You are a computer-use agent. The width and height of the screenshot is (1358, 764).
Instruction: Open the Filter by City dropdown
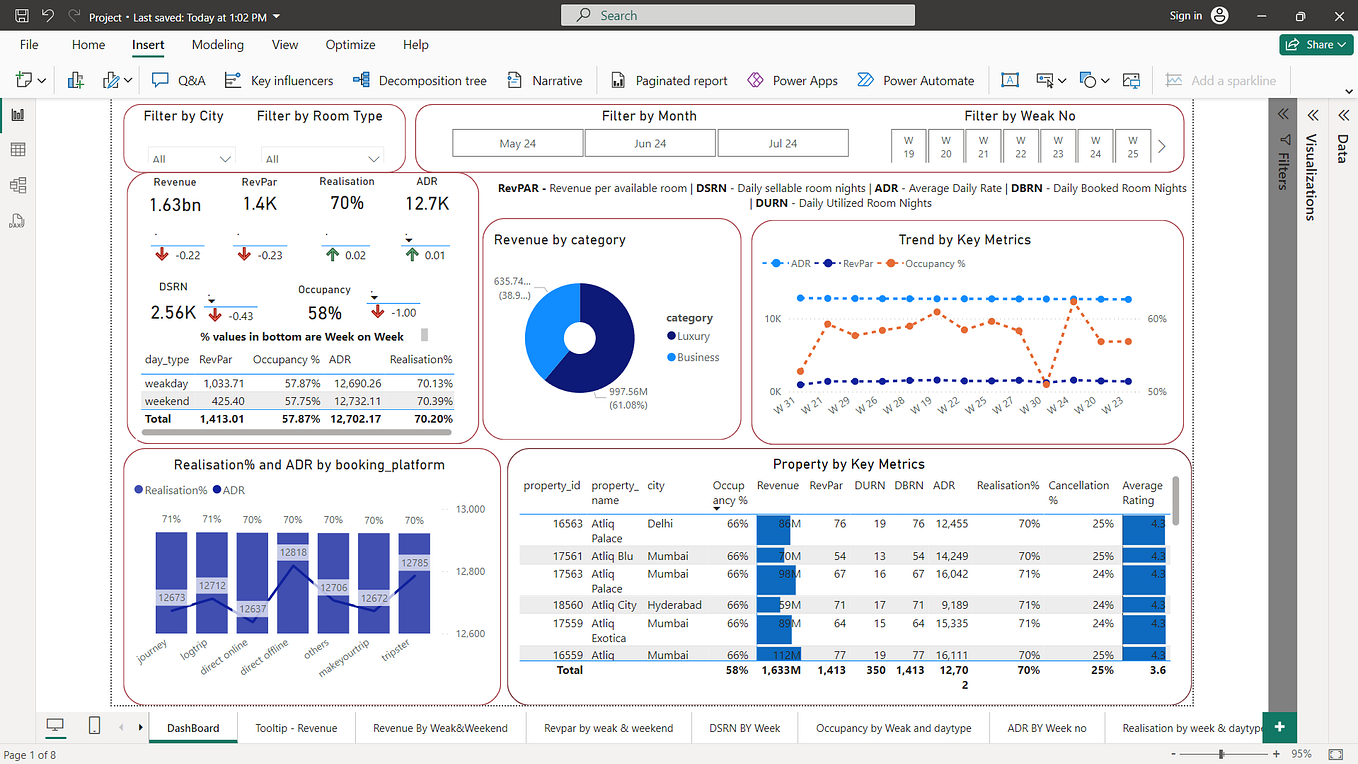point(191,158)
